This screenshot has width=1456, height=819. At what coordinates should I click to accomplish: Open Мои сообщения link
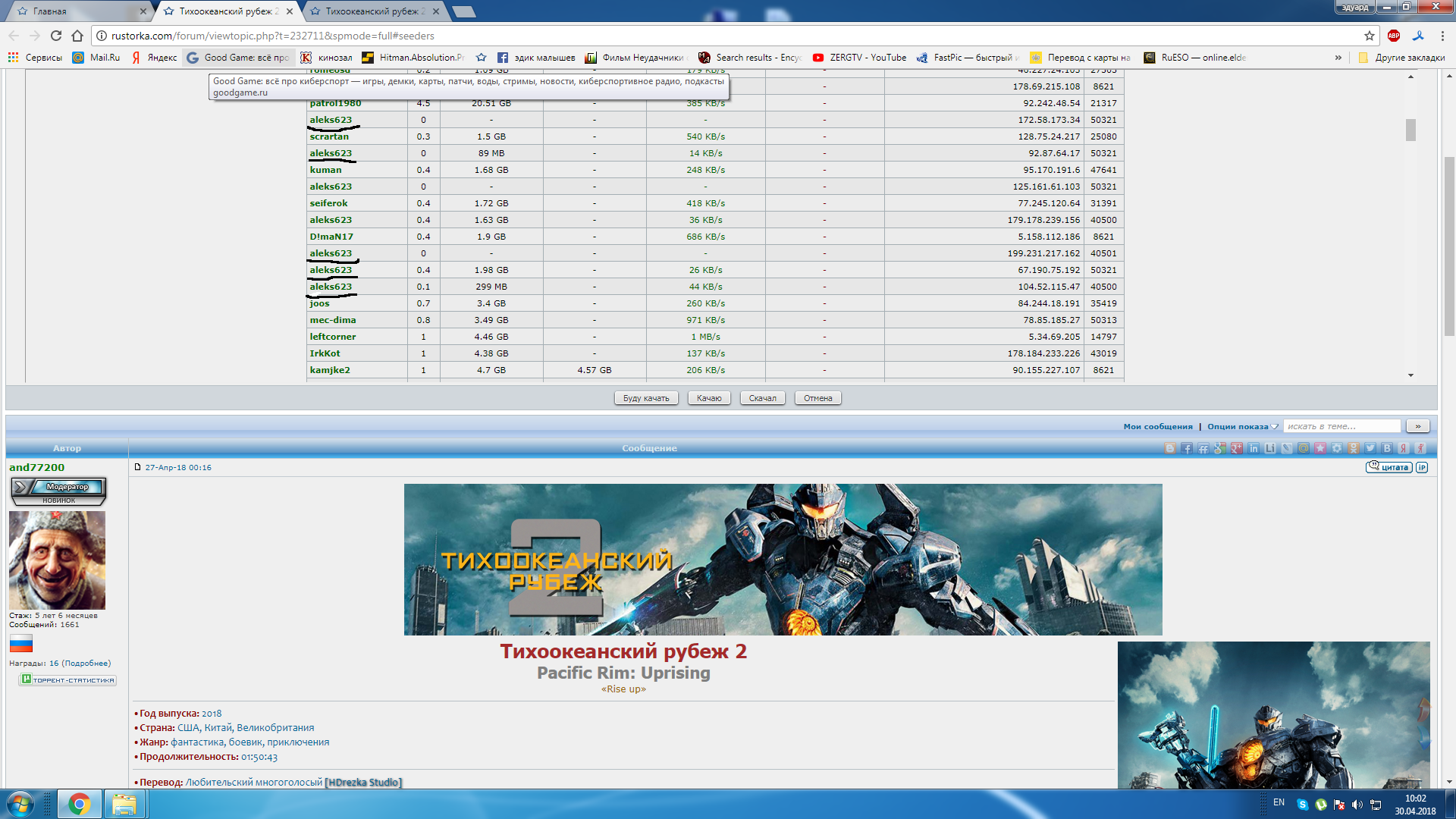pyautogui.click(x=1158, y=426)
